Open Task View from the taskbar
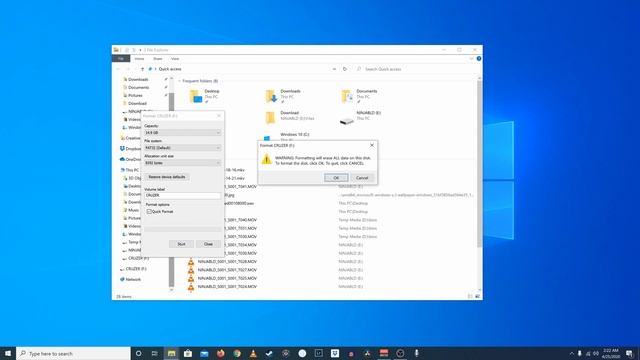This screenshot has height=360, width=640. tap(154, 353)
